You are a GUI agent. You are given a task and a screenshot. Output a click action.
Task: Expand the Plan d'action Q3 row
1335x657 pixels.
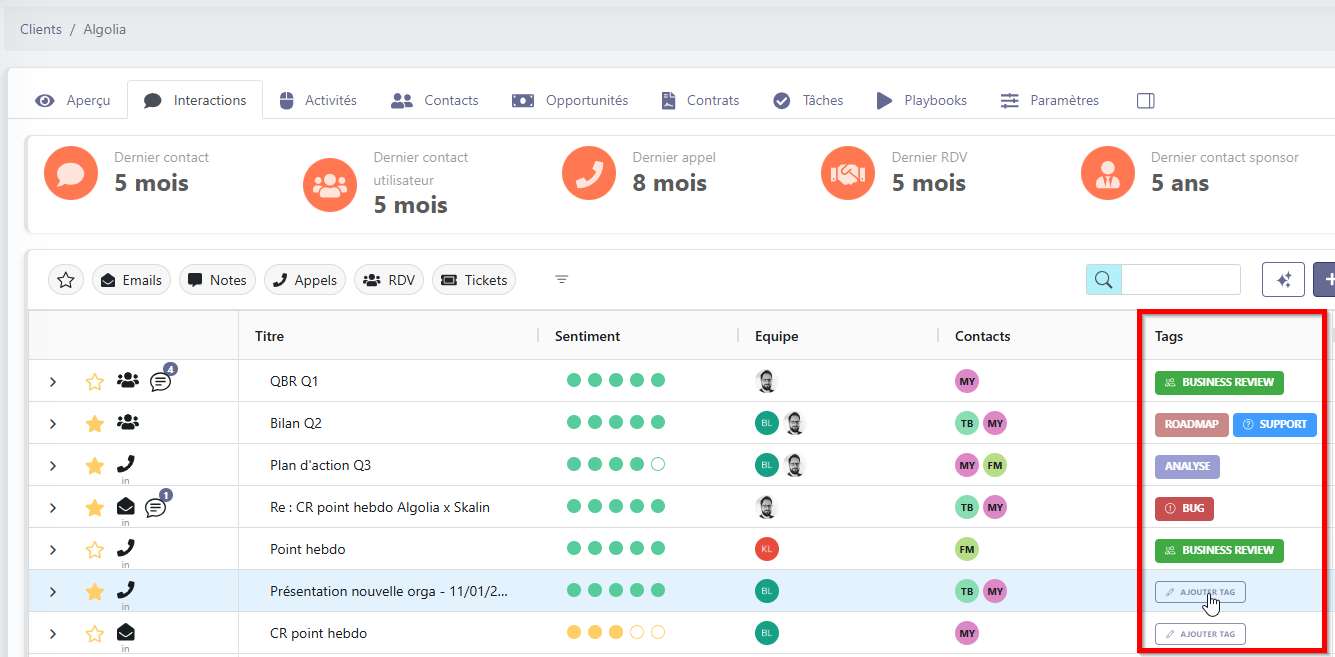click(53, 465)
